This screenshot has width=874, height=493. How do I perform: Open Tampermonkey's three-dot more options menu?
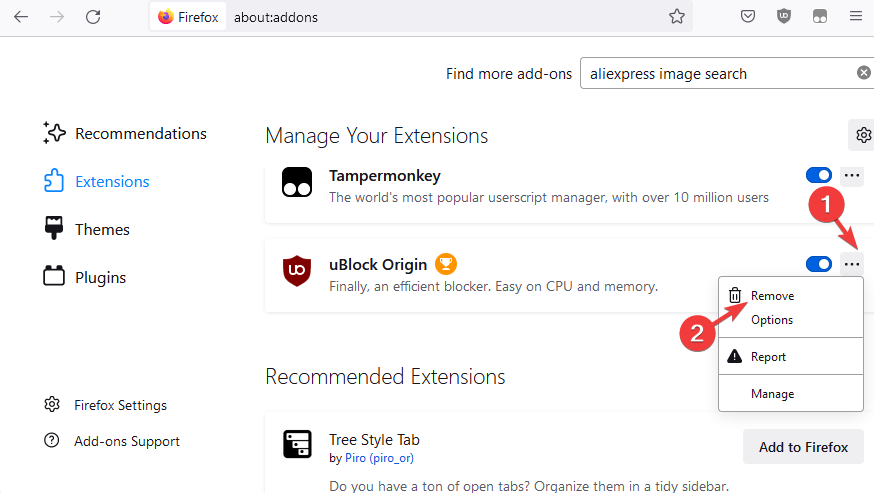[x=852, y=175]
